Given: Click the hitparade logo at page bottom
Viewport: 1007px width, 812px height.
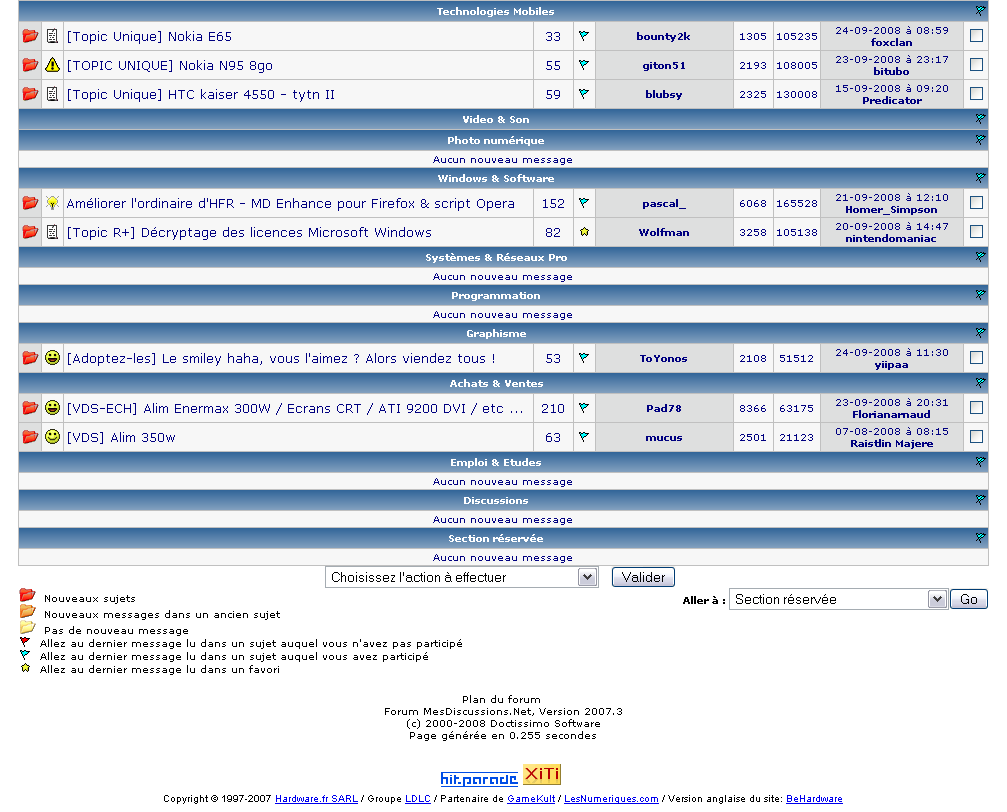Looking at the screenshot, I should click(478, 774).
